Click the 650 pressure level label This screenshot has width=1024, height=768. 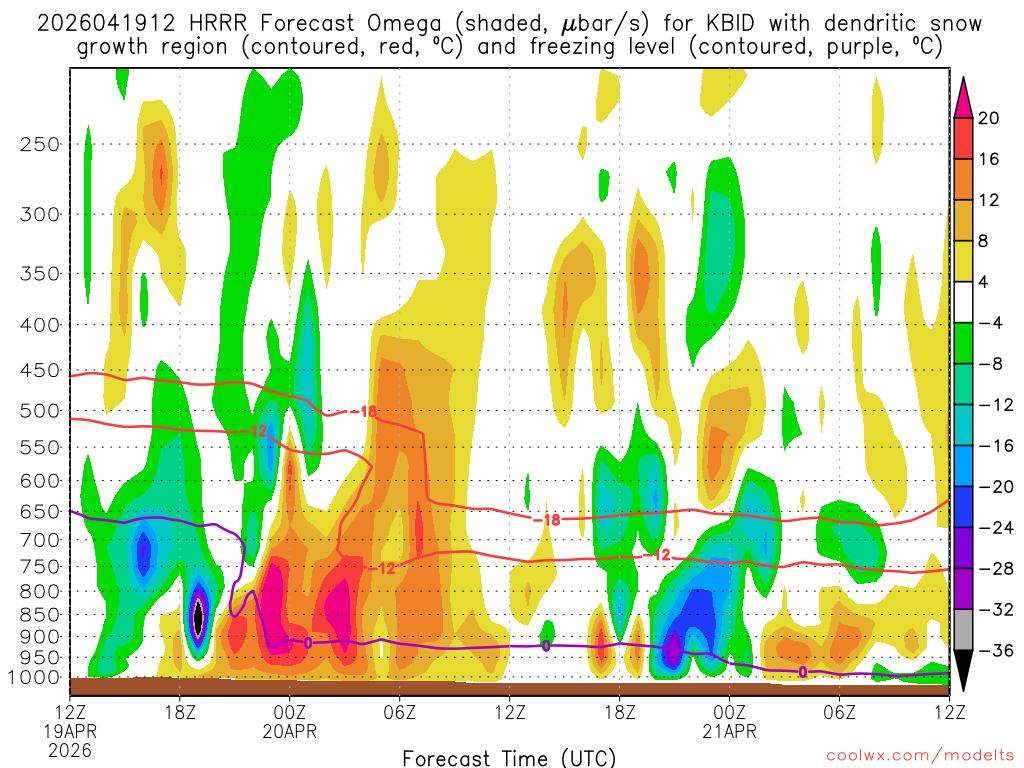click(x=40, y=511)
